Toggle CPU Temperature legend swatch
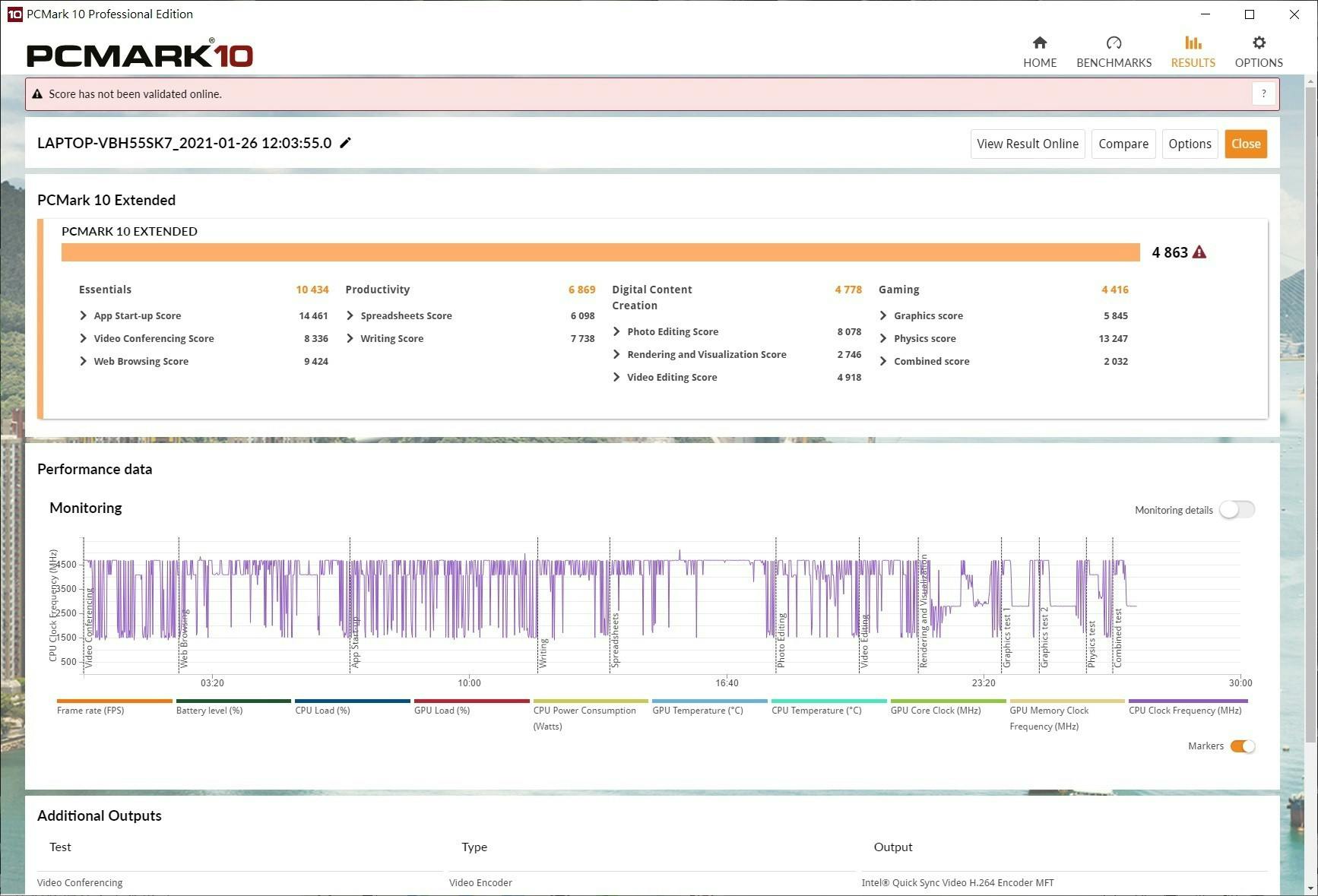1318x896 pixels. coord(829,701)
